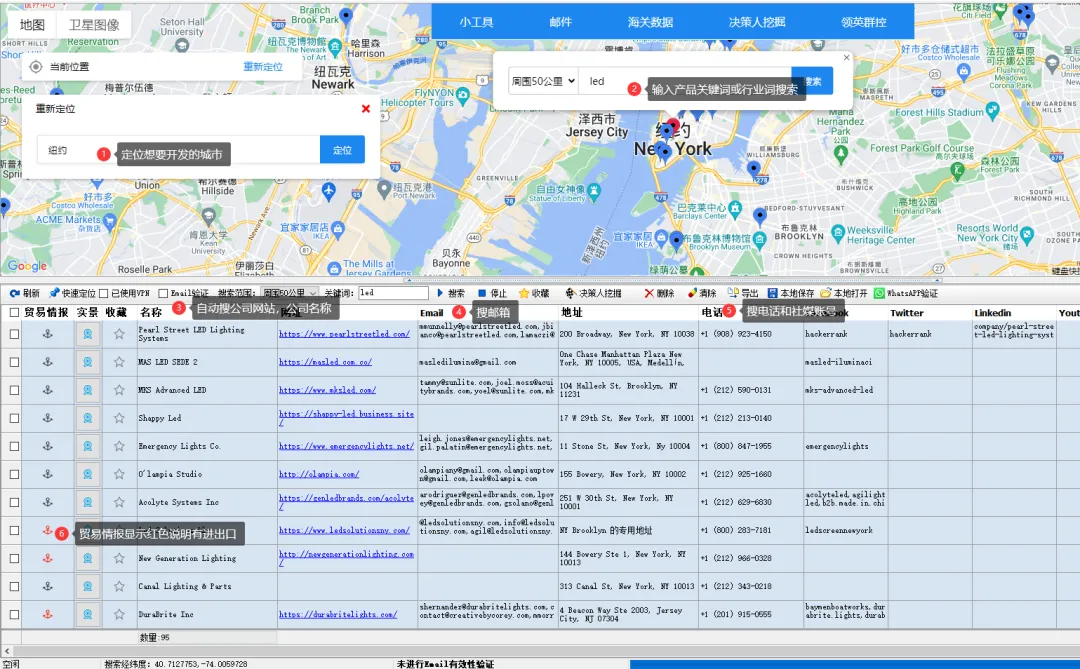1080x669 pixels.
Task: Open the www.pearlstreetled.com link
Action: 344,334
